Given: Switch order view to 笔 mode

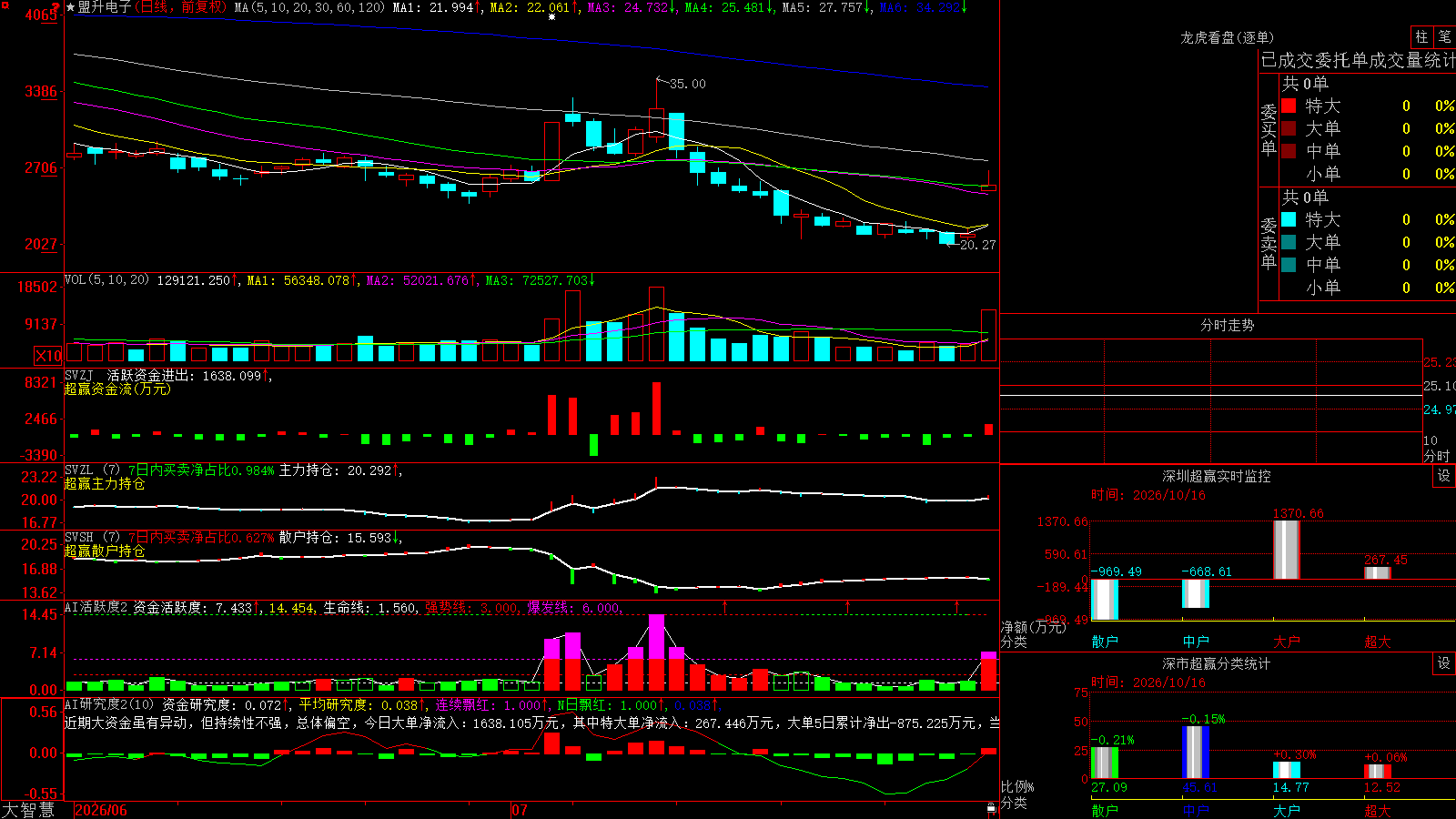Looking at the screenshot, I should point(1444,37).
